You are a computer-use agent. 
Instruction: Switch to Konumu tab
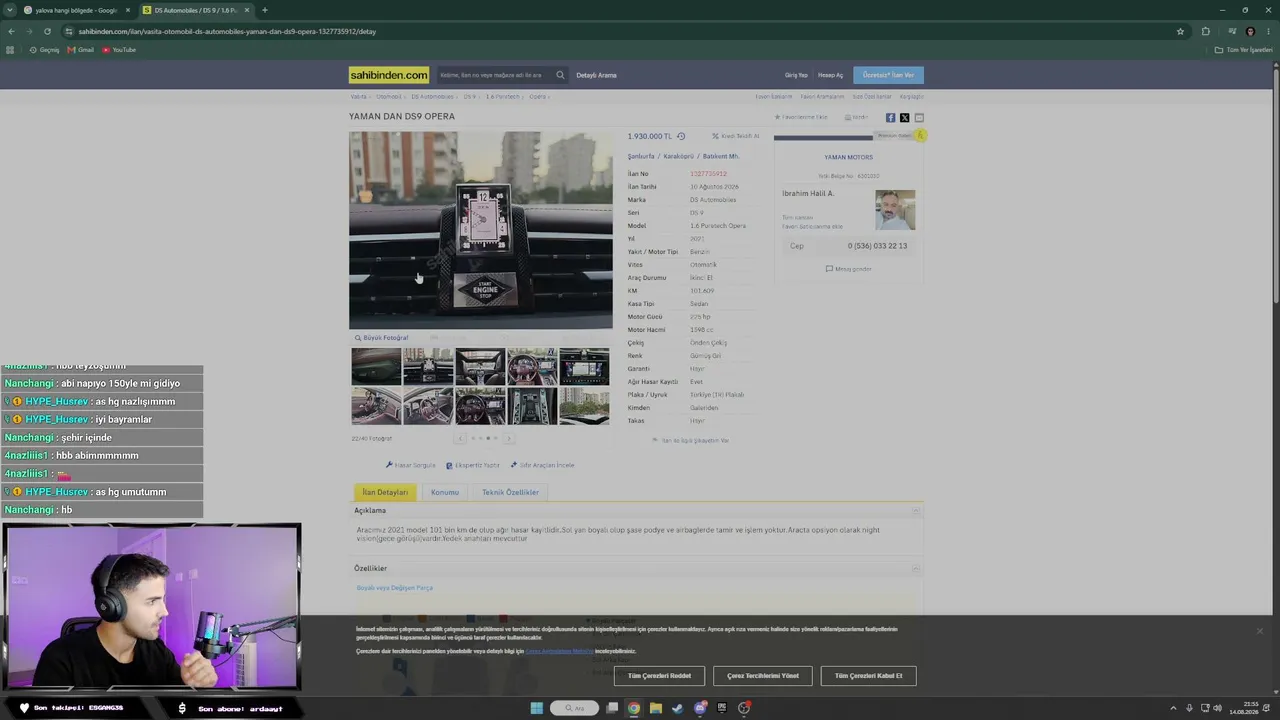[x=445, y=492]
